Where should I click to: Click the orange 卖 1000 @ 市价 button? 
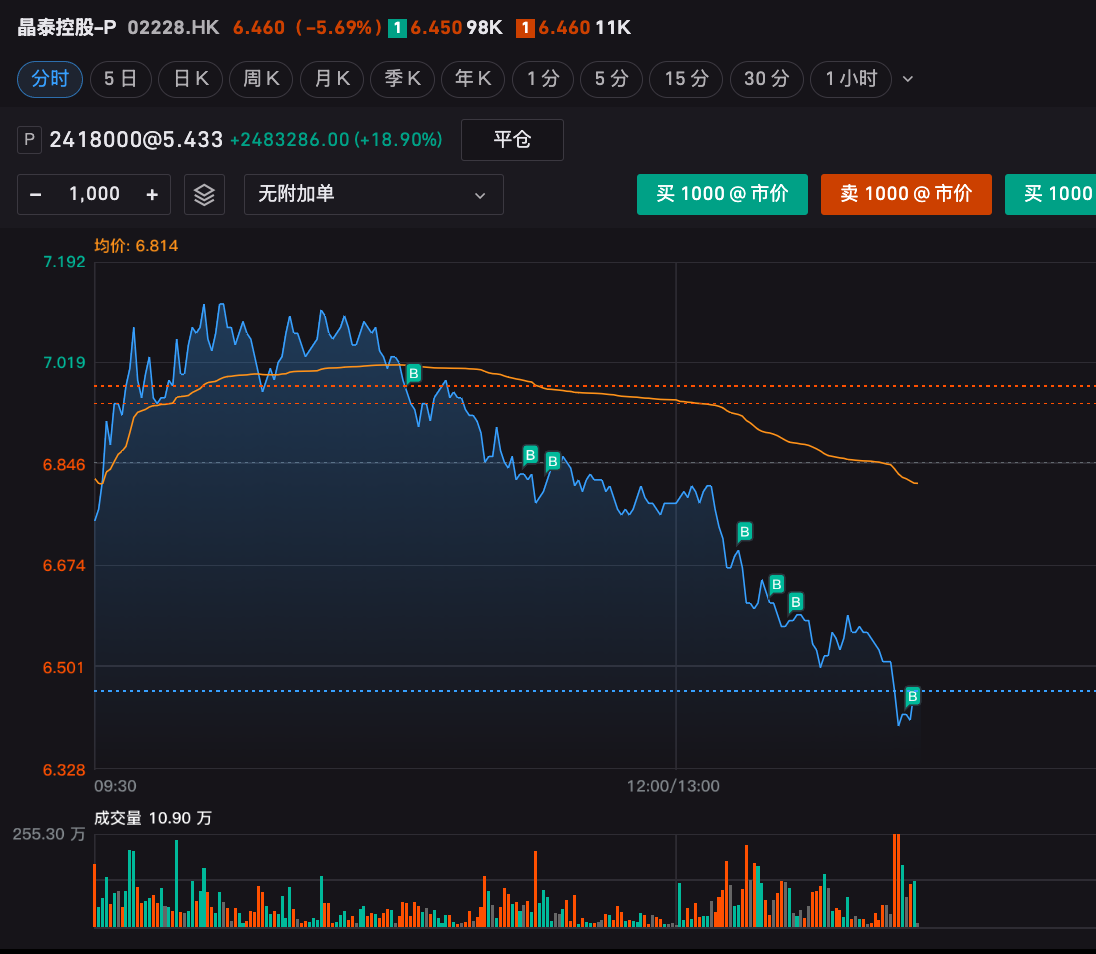tap(906, 194)
